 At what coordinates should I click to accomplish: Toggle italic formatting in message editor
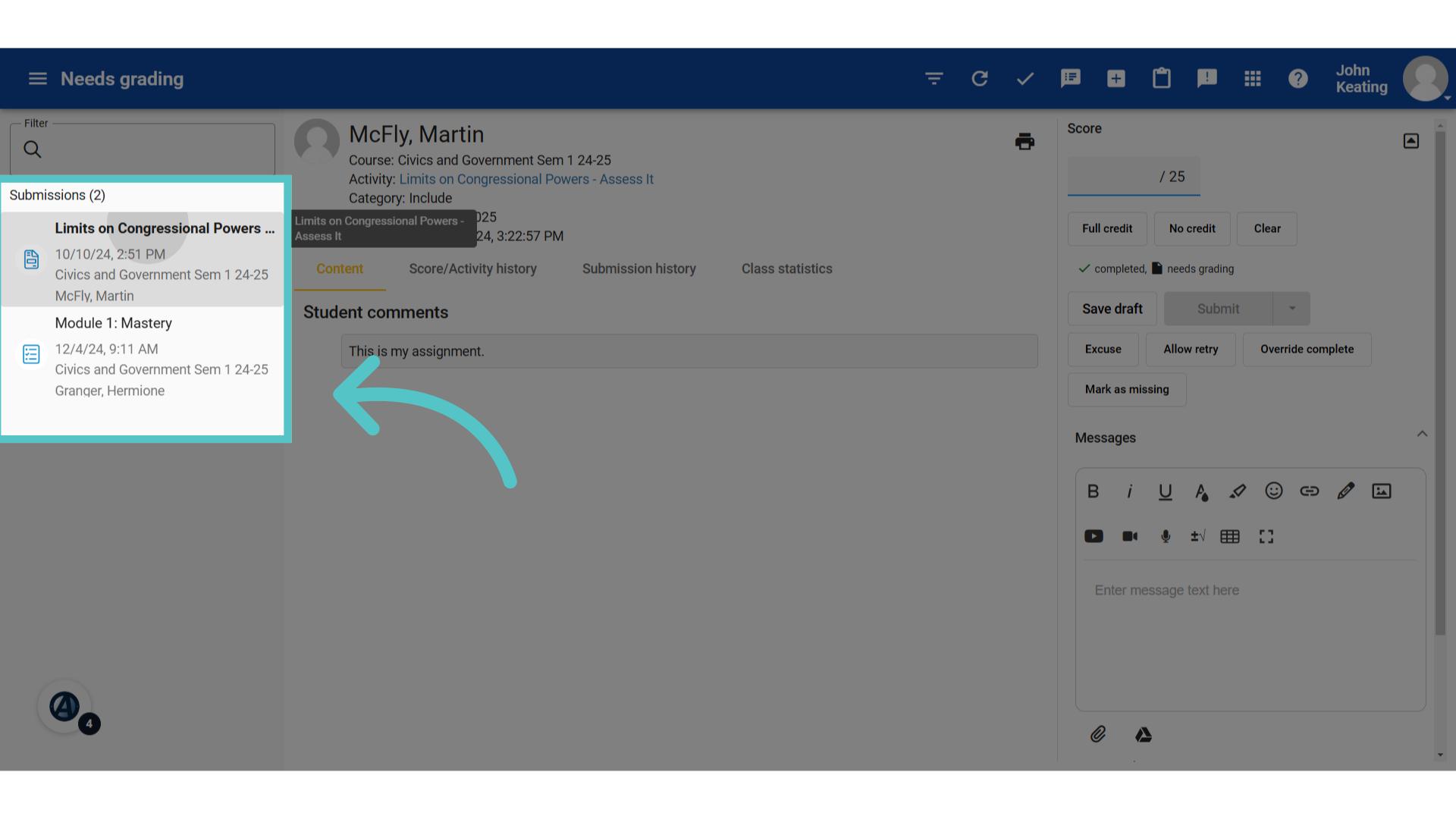coord(1129,491)
